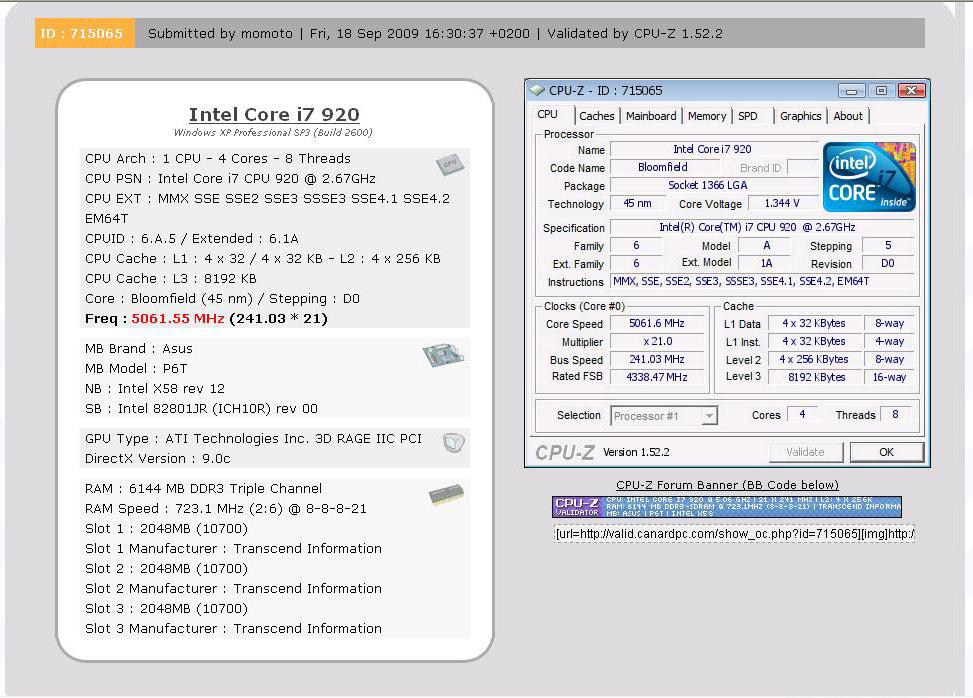Minimize the CPU-Z window
The image size is (973, 698).
(851, 91)
